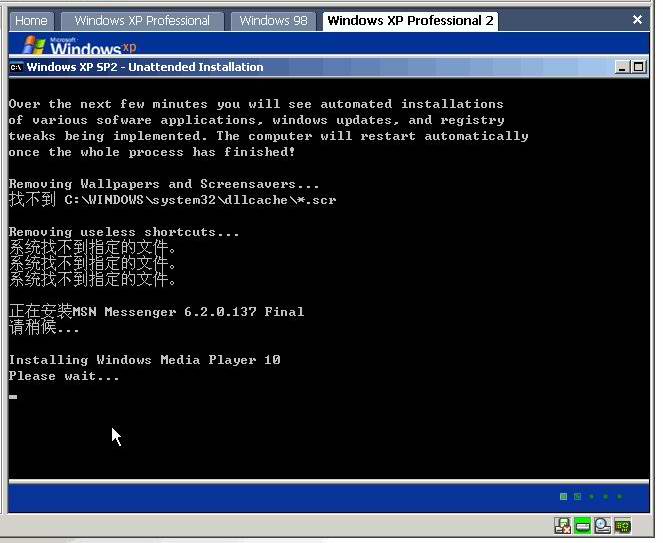Click the '请稍候...' line

(x=44, y=327)
